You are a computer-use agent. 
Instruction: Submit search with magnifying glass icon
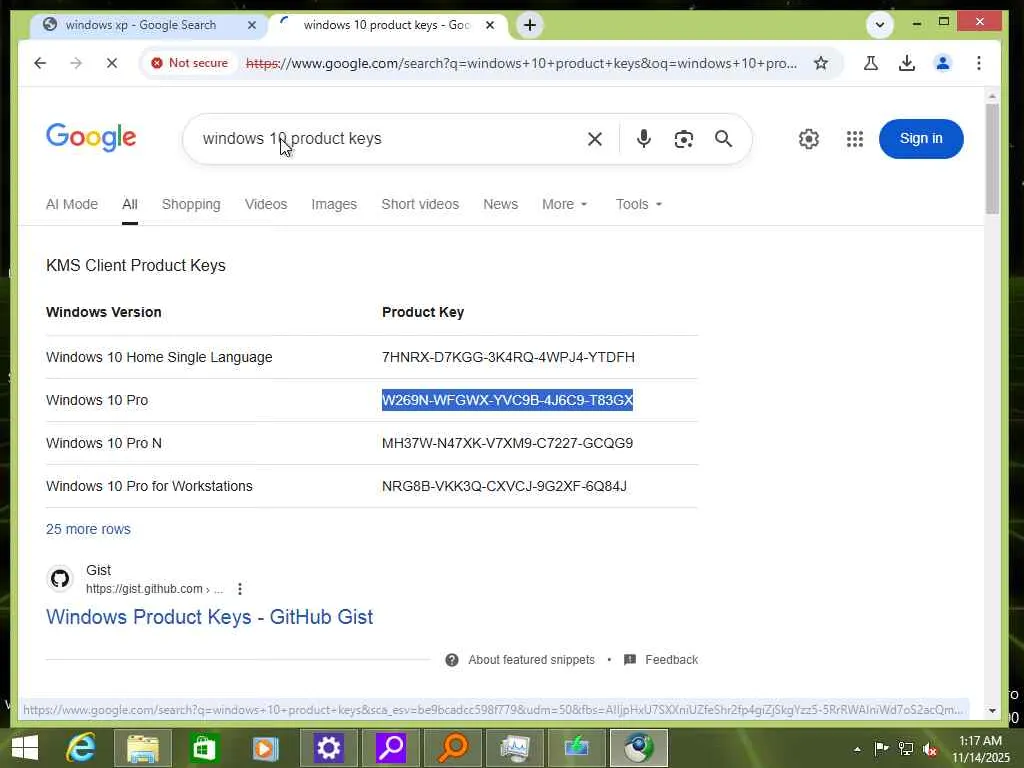[x=723, y=138]
